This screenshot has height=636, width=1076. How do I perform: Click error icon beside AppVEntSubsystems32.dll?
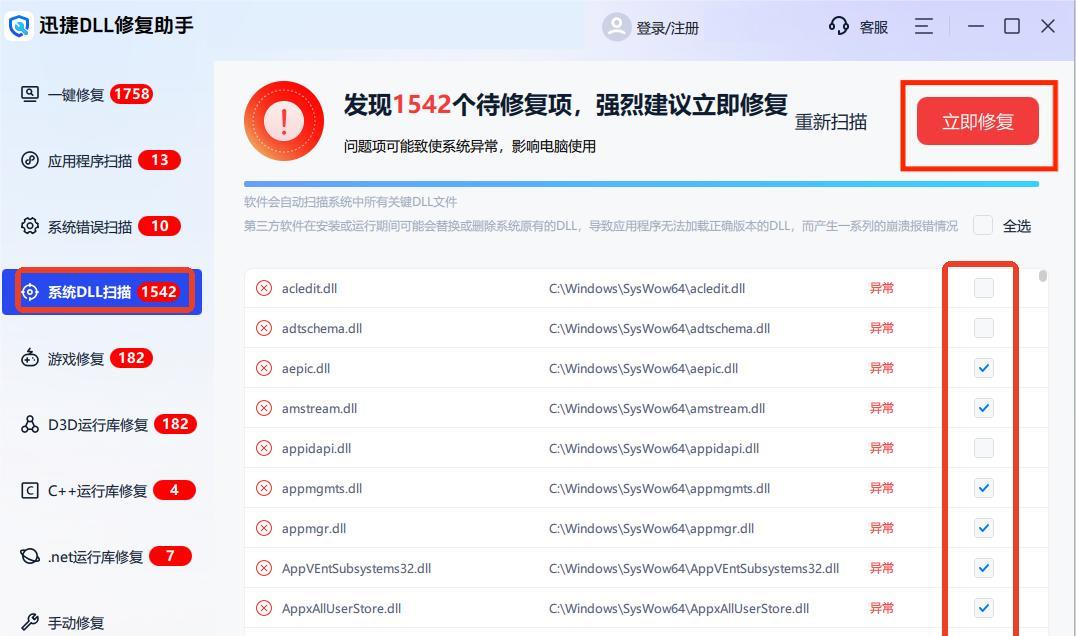tap(264, 568)
